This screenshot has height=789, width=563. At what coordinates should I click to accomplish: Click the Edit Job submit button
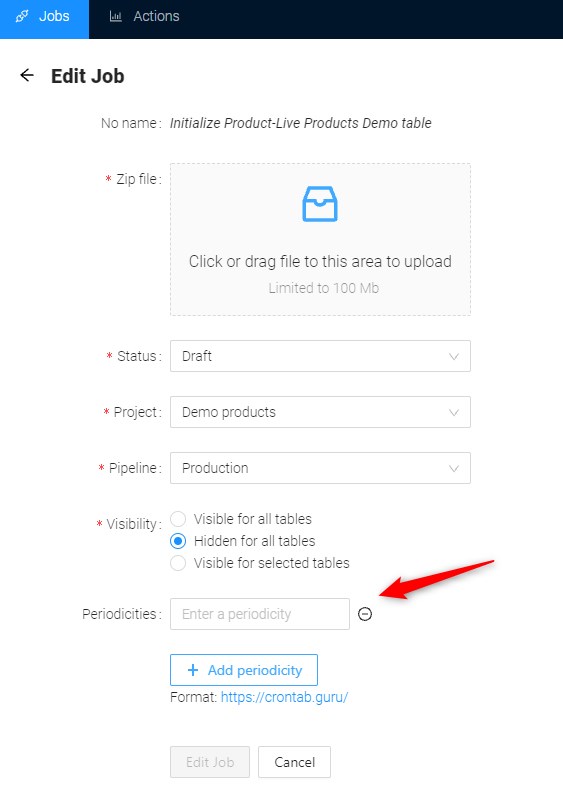tap(210, 762)
